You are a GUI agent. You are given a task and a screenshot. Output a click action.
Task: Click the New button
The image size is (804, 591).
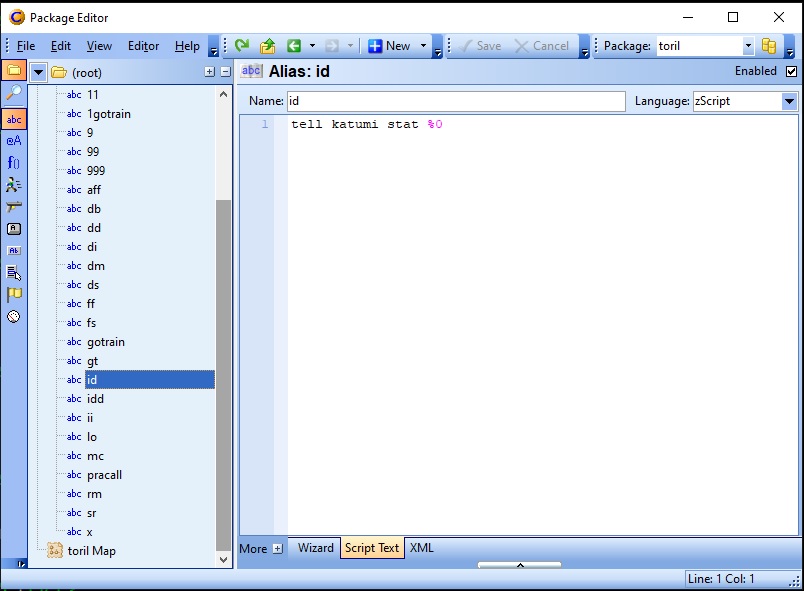[389, 46]
